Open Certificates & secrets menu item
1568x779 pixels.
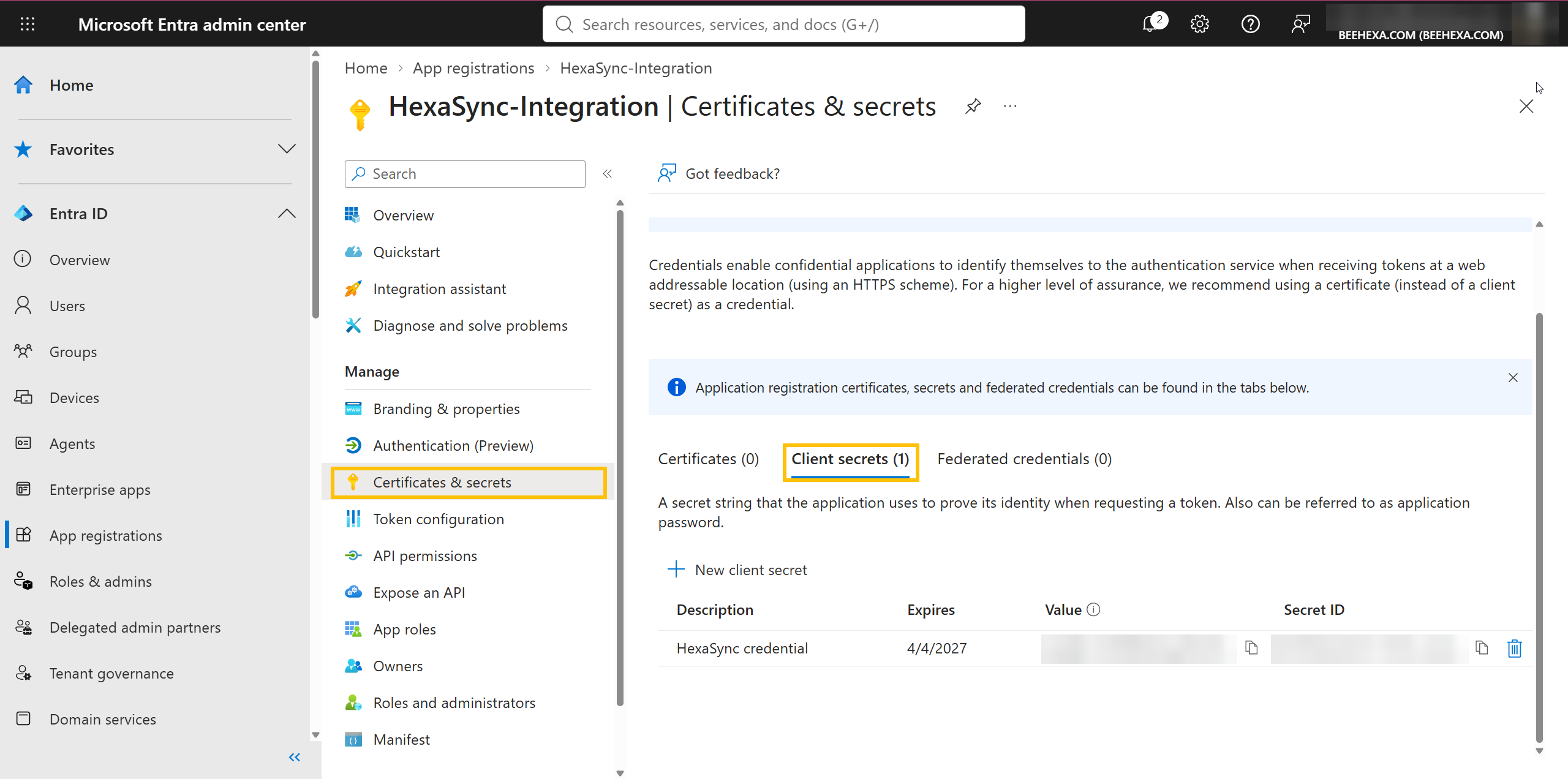(x=469, y=483)
